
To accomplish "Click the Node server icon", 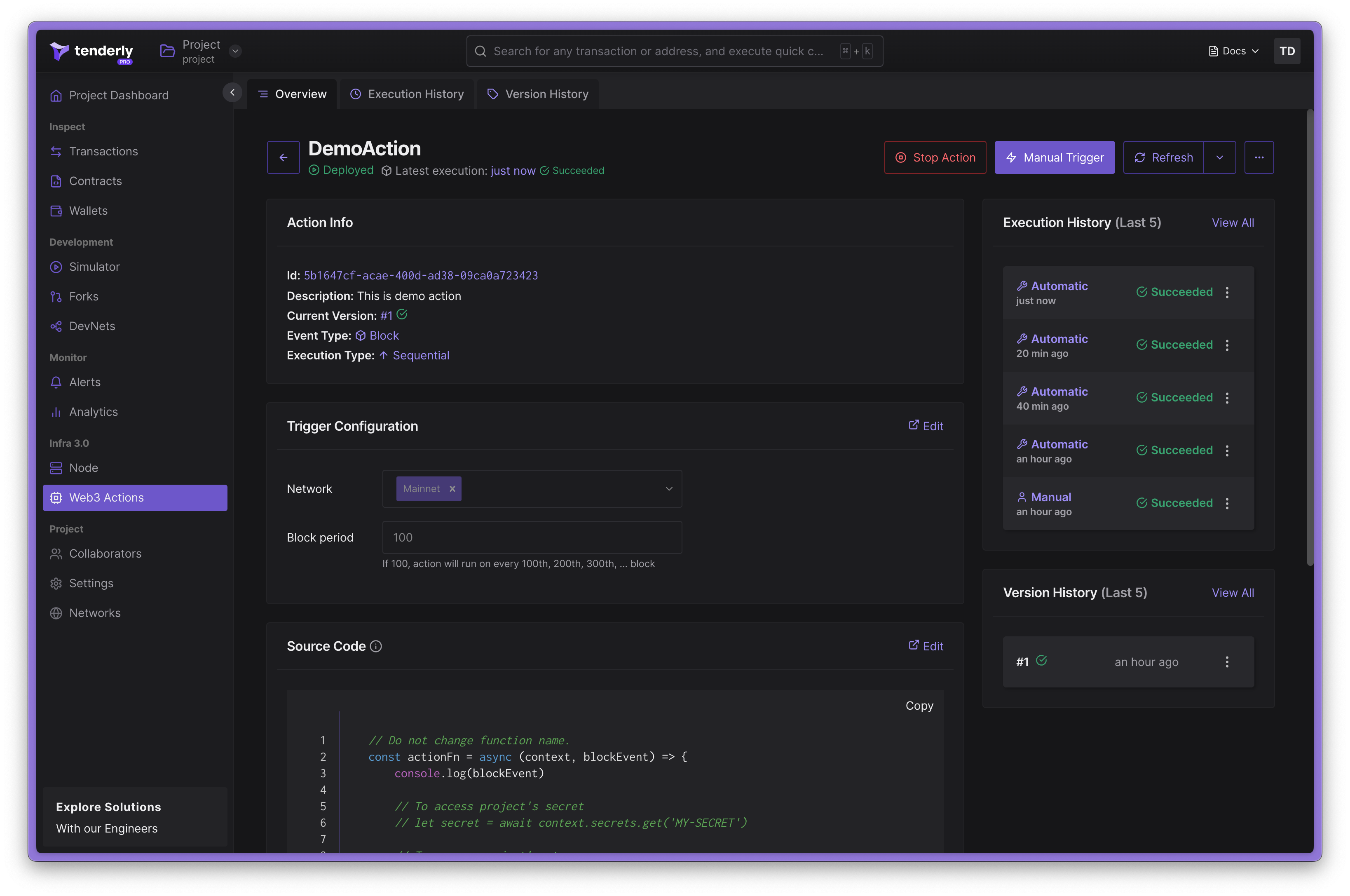I will point(56,468).
